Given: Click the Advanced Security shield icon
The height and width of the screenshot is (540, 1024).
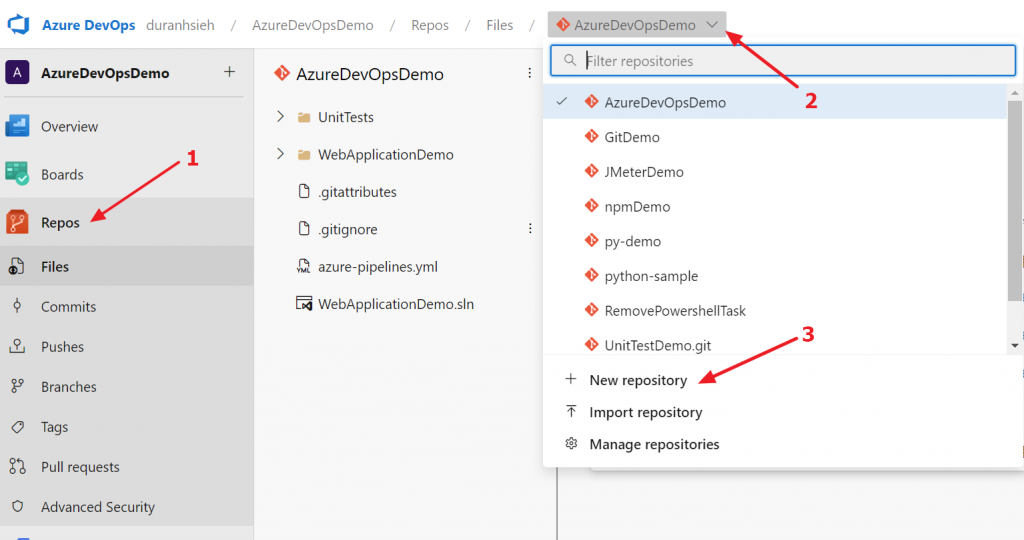Looking at the screenshot, I should 18,506.
